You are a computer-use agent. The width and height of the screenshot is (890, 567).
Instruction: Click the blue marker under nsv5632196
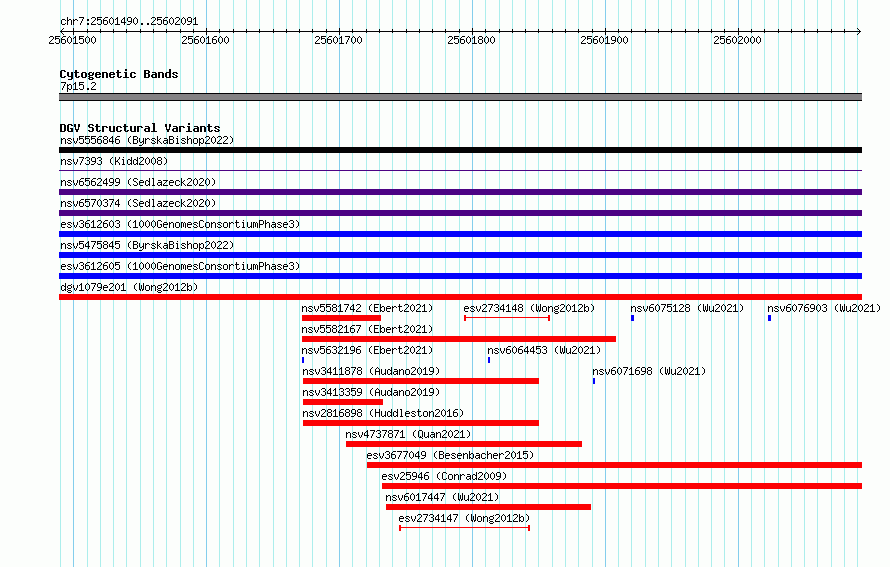[x=303, y=360]
